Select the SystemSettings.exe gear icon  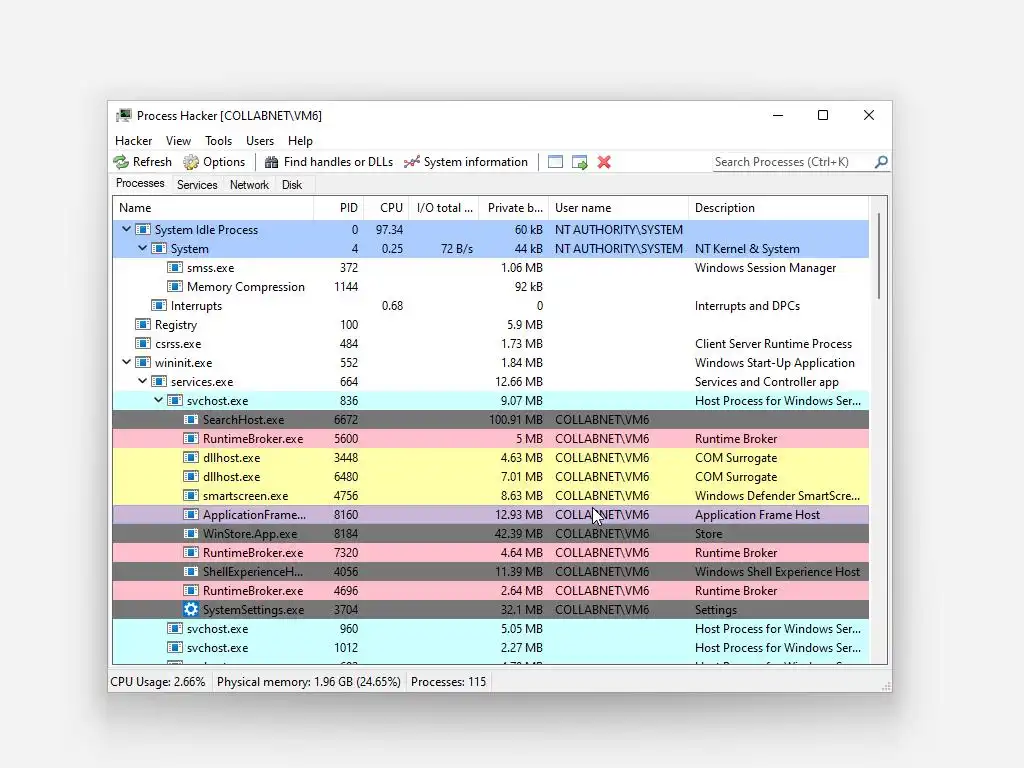(191, 609)
